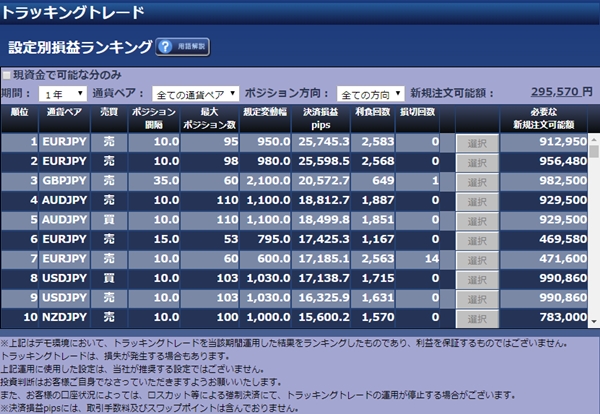Open the ポジション方向 dropdown
The image size is (600, 414).
[x=370, y=94]
